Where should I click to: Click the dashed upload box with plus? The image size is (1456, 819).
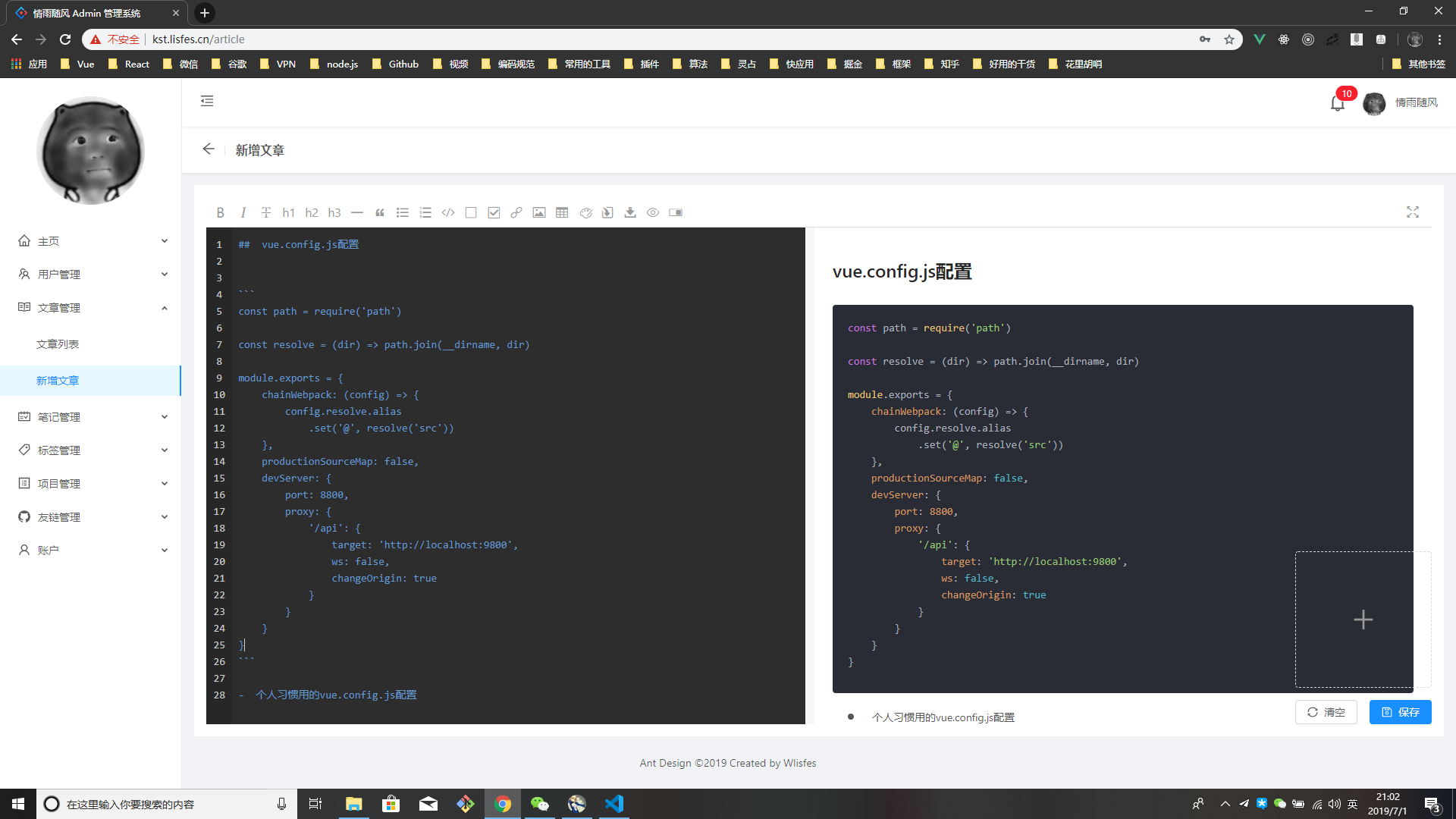click(x=1363, y=620)
